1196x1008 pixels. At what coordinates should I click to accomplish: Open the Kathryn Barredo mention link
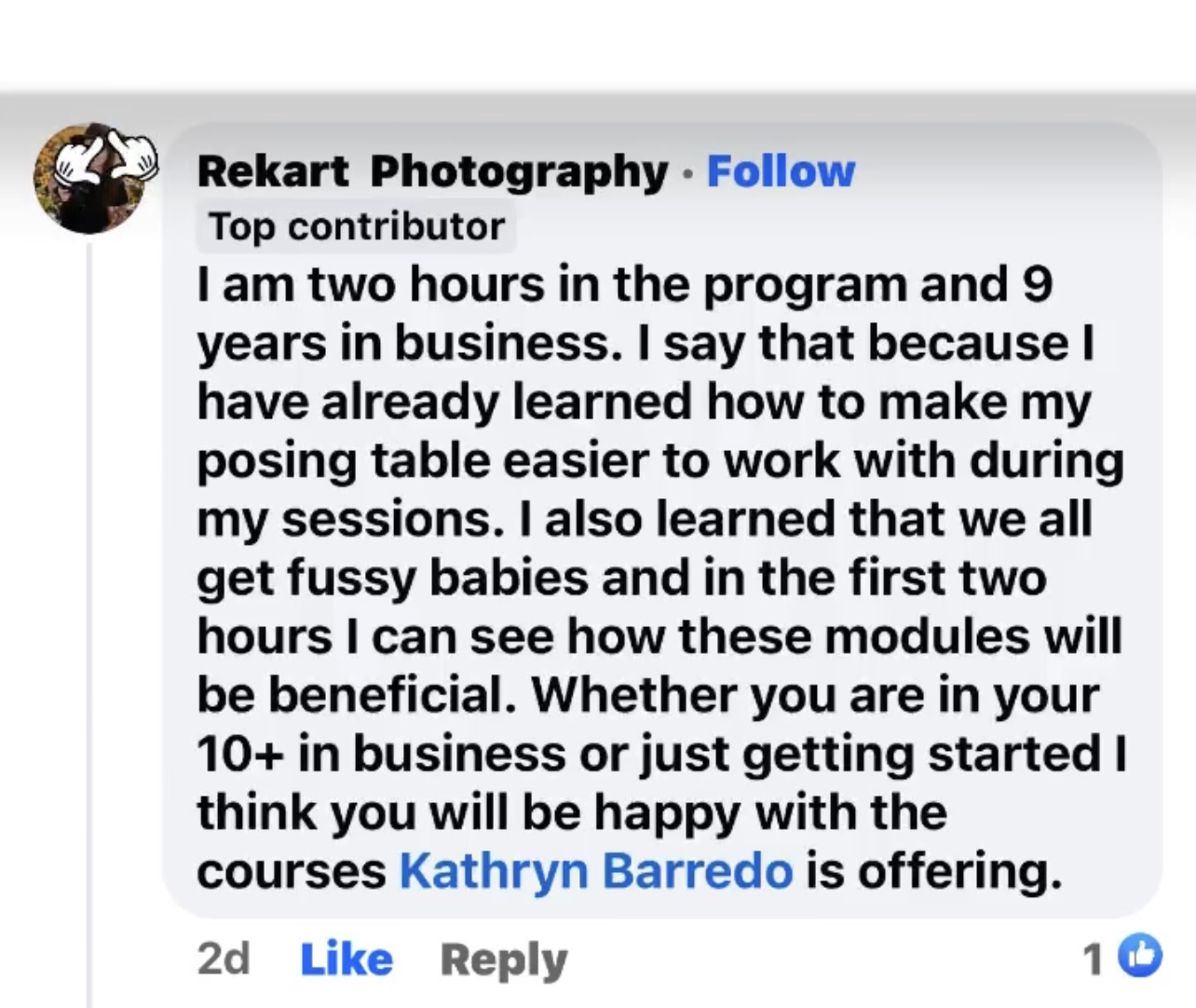(596, 871)
